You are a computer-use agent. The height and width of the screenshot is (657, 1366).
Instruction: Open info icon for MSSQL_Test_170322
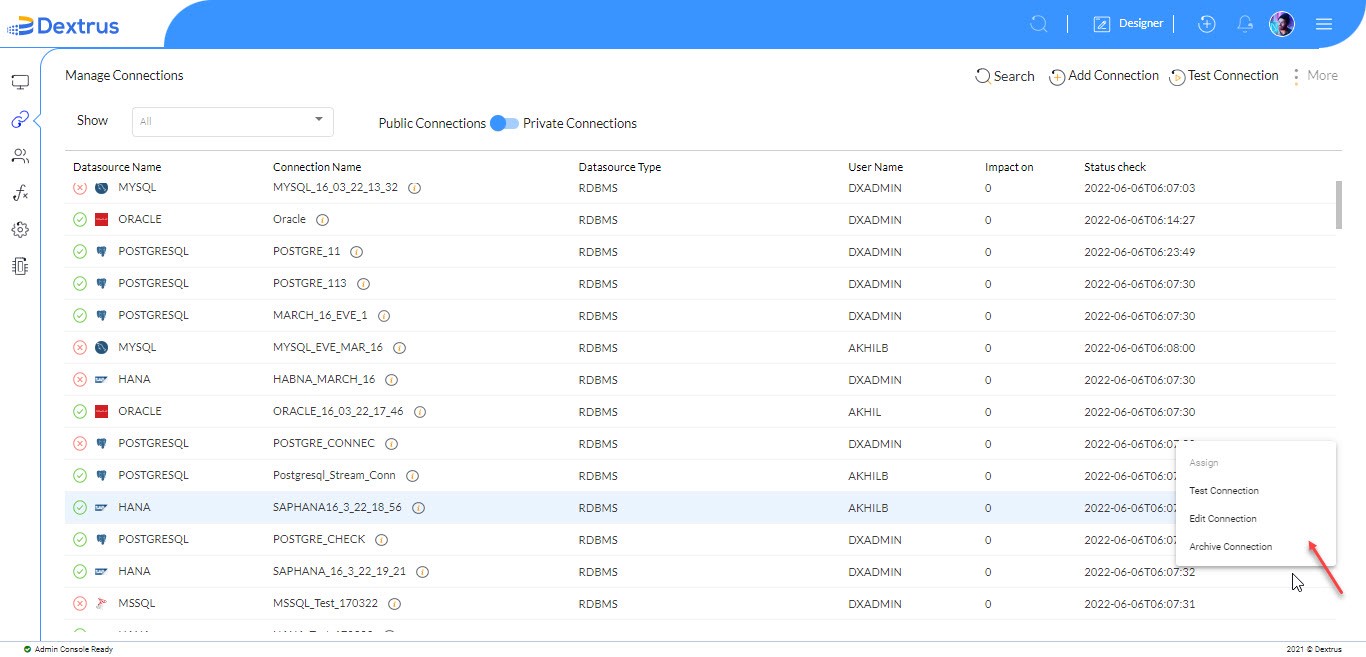click(x=394, y=604)
